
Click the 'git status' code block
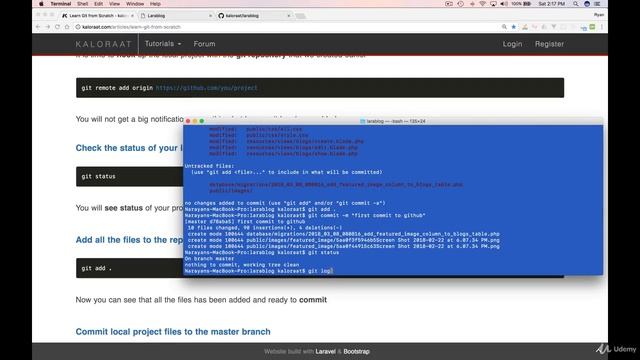click(129, 176)
